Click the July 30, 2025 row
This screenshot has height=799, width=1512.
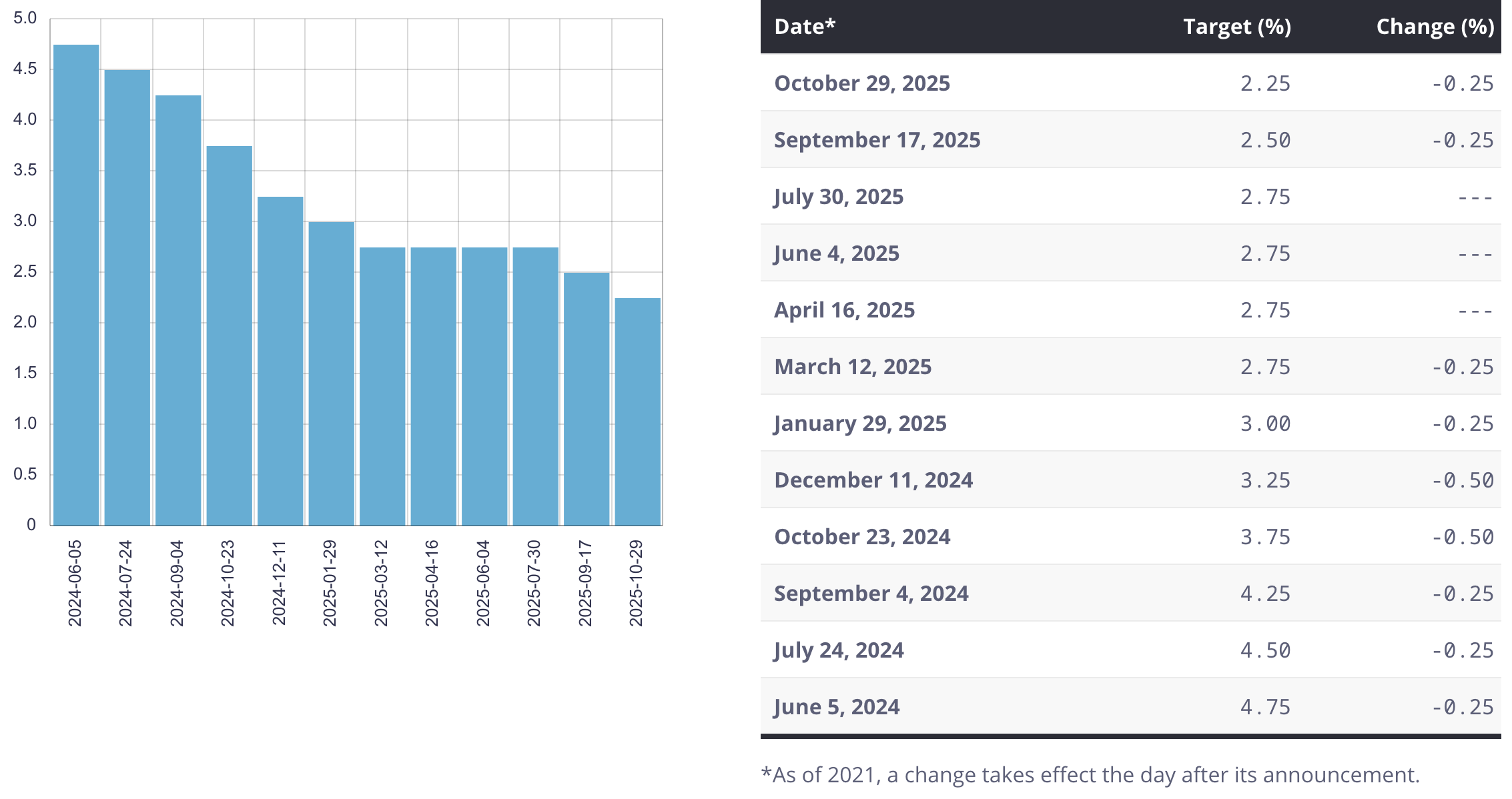839,197
